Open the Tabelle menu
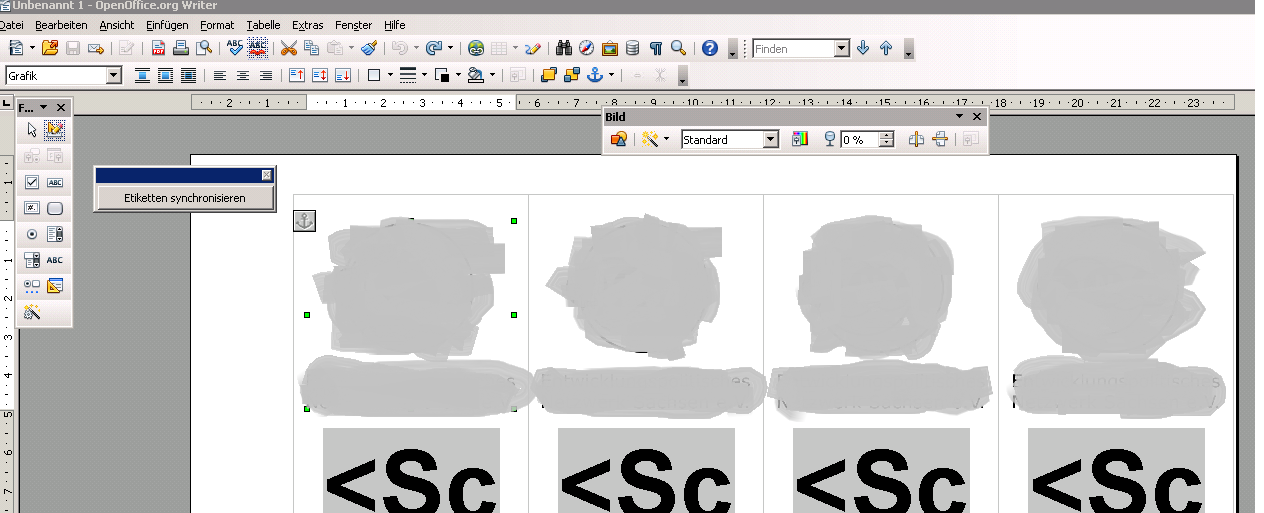This screenshot has height=513, width=1264. [x=263, y=25]
